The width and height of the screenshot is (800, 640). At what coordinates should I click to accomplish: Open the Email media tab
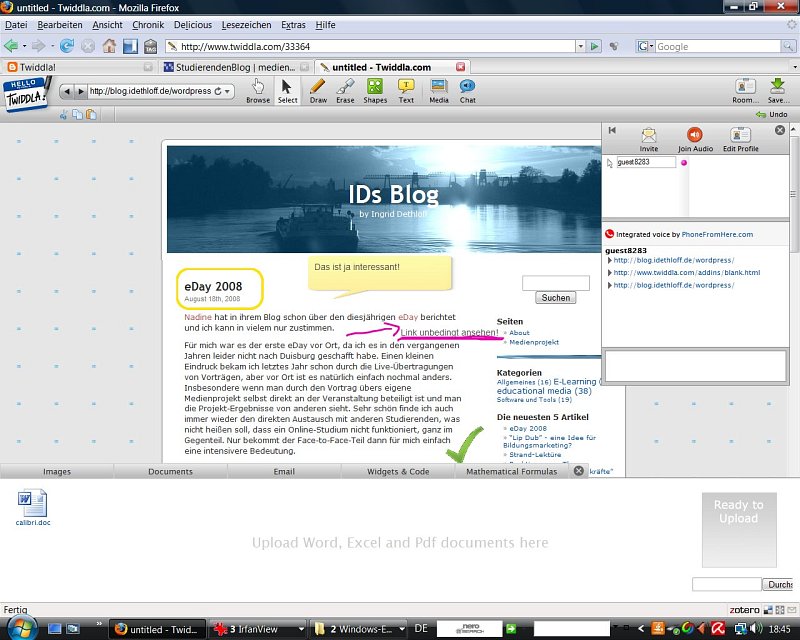pyautogui.click(x=284, y=472)
